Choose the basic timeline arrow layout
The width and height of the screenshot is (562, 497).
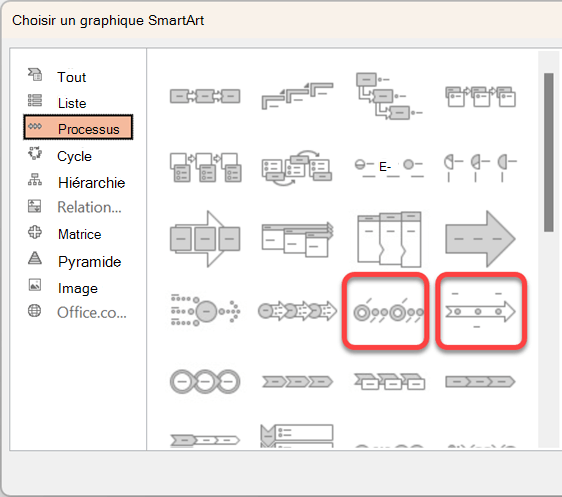coord(481,311)
